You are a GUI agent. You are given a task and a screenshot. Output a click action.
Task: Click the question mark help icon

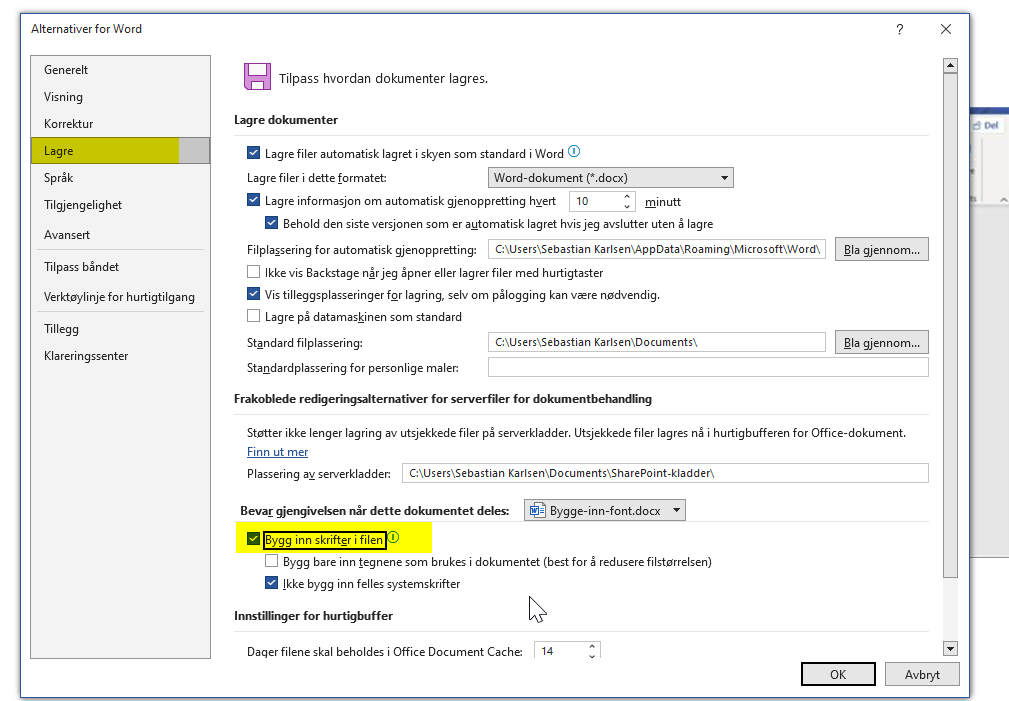[900, 29]
